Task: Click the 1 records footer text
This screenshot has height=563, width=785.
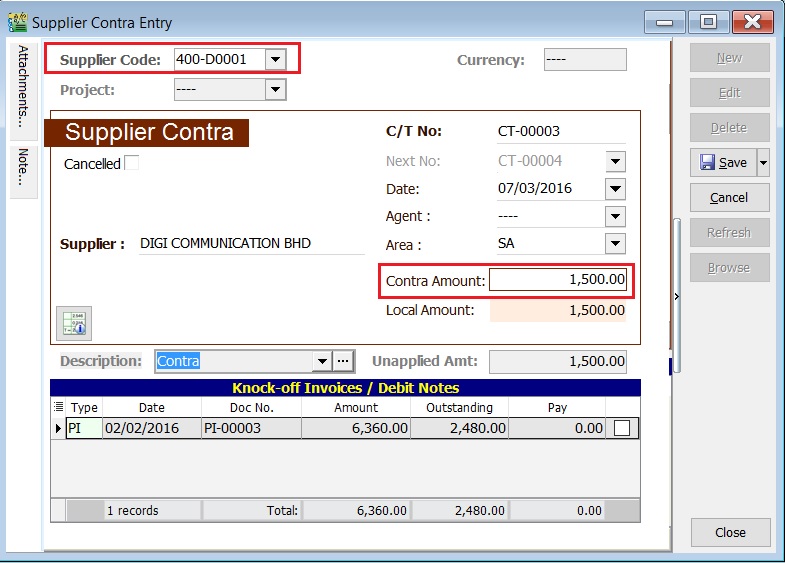Action: coord(133,510)
